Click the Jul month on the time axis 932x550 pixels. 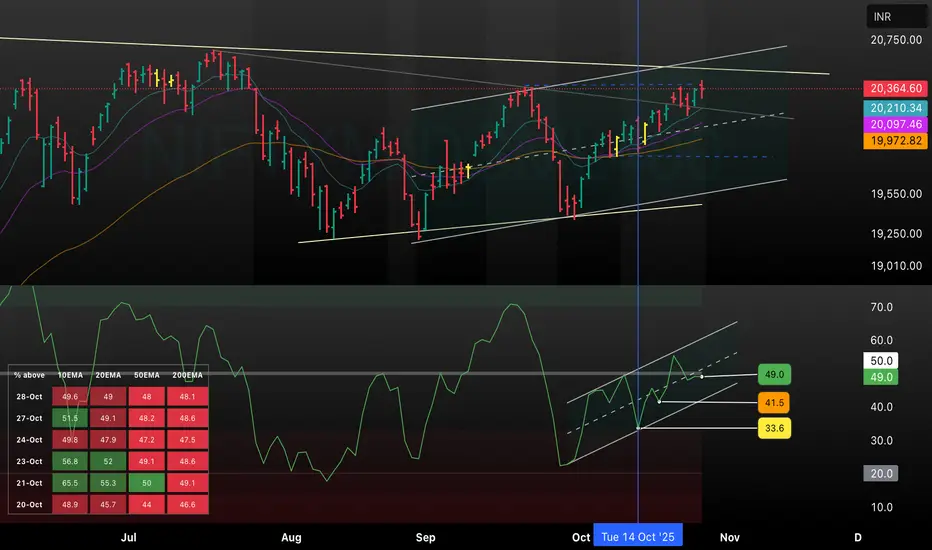pos(128,538)
